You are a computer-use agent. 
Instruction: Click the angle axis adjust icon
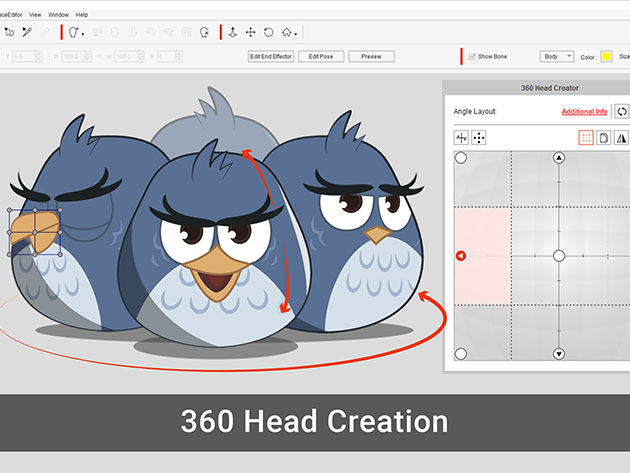pyautogui.click(x=461, y=138)
